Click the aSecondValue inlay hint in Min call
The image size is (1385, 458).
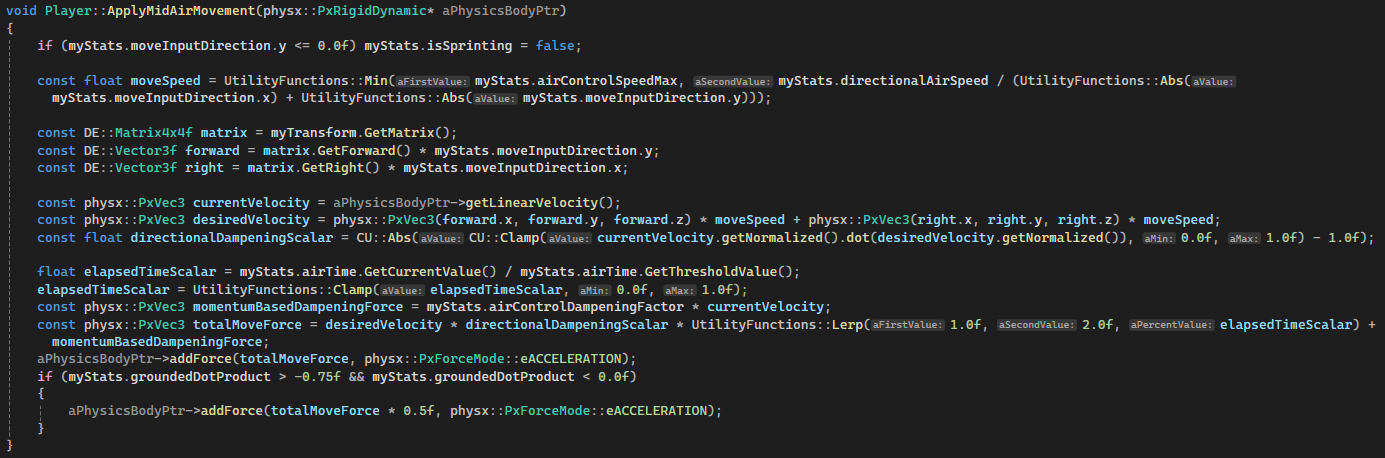pos(734,81)
